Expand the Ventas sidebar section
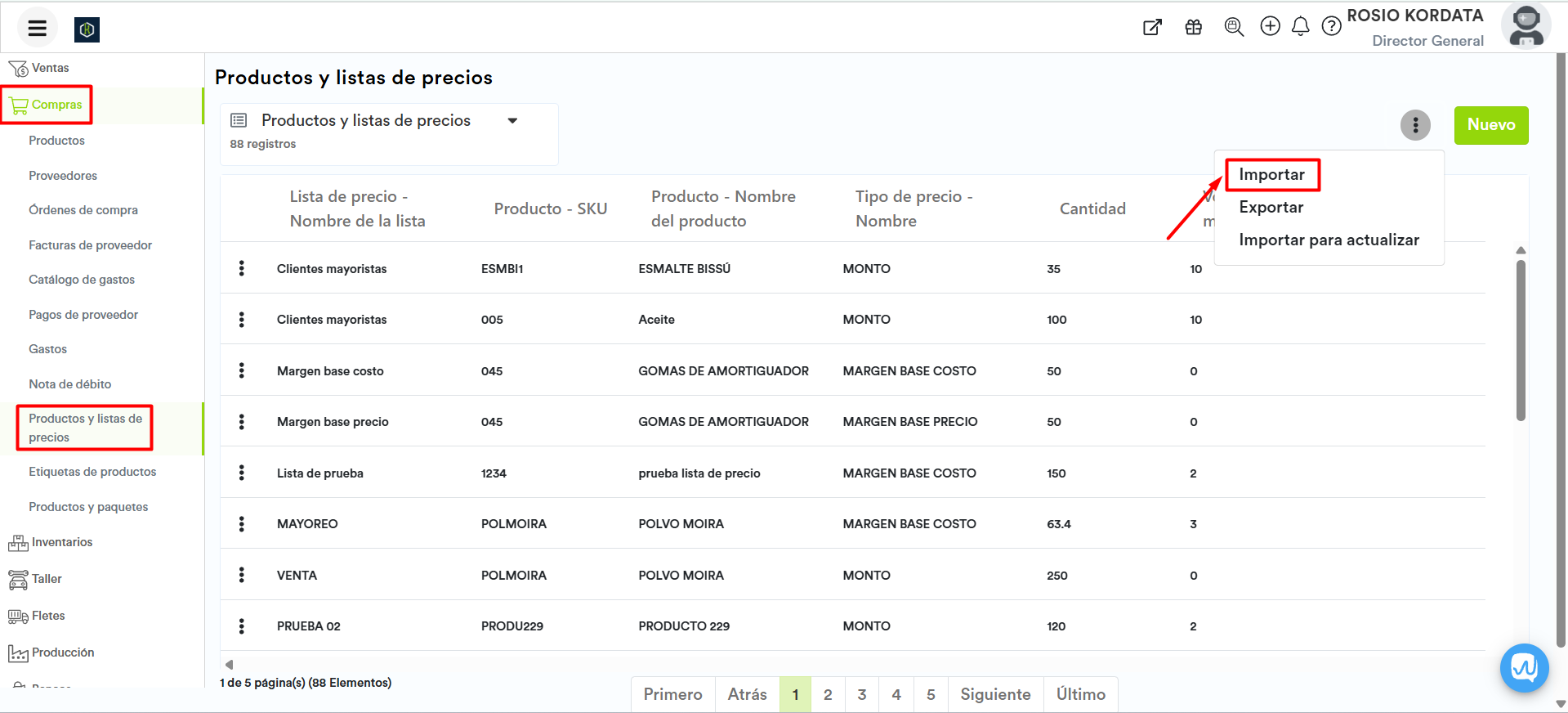 [x=50, y=68]
